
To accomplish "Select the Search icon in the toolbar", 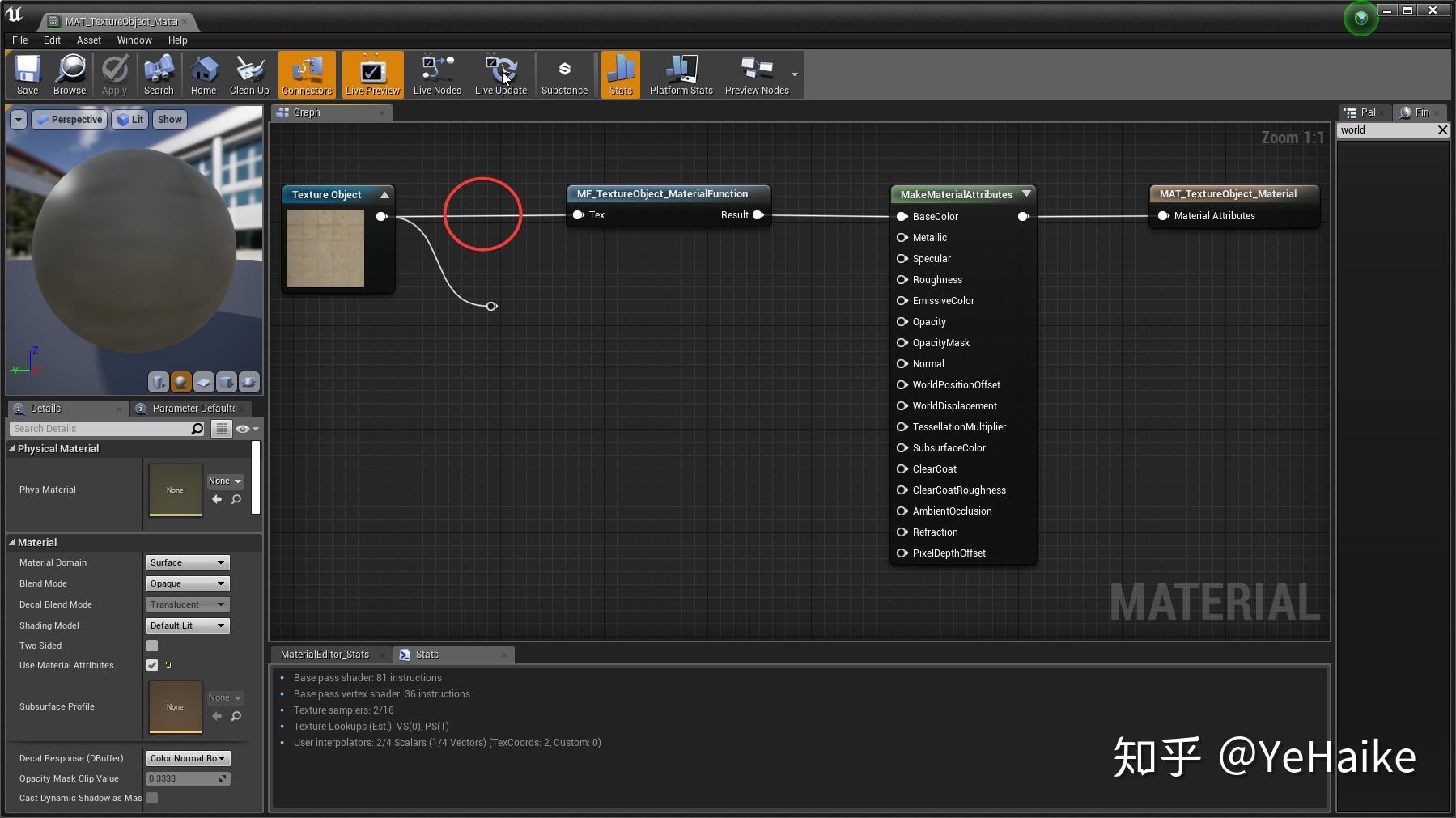I will tap(159, 74).
